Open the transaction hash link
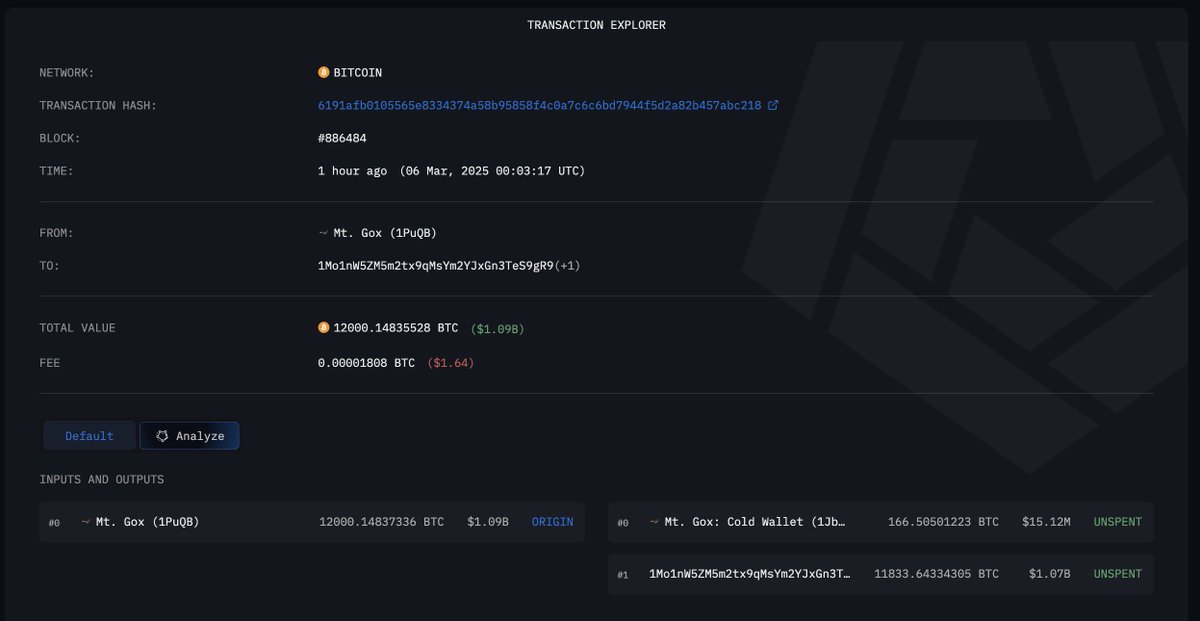This screenshot has width=1200, height=621. [x=539, y=105]
